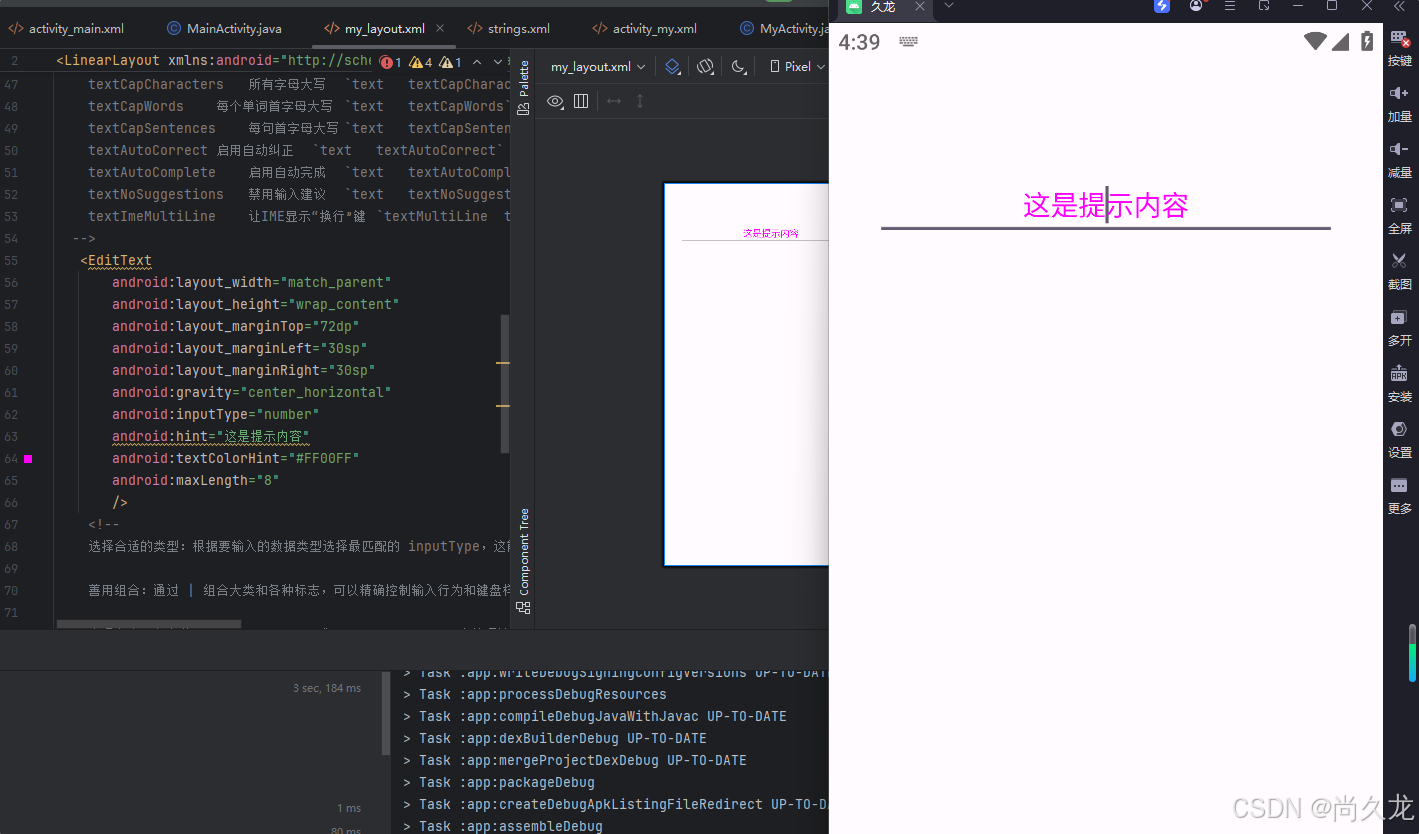Click the editor horizontal scrollbar

tap(149, 624)
